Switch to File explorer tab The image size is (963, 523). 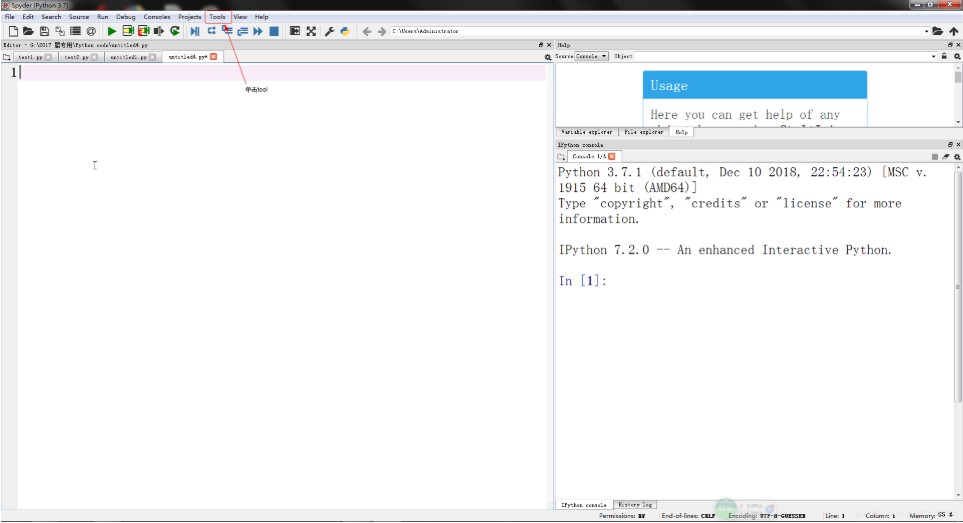pyautogui.click(x=644, y=132)
